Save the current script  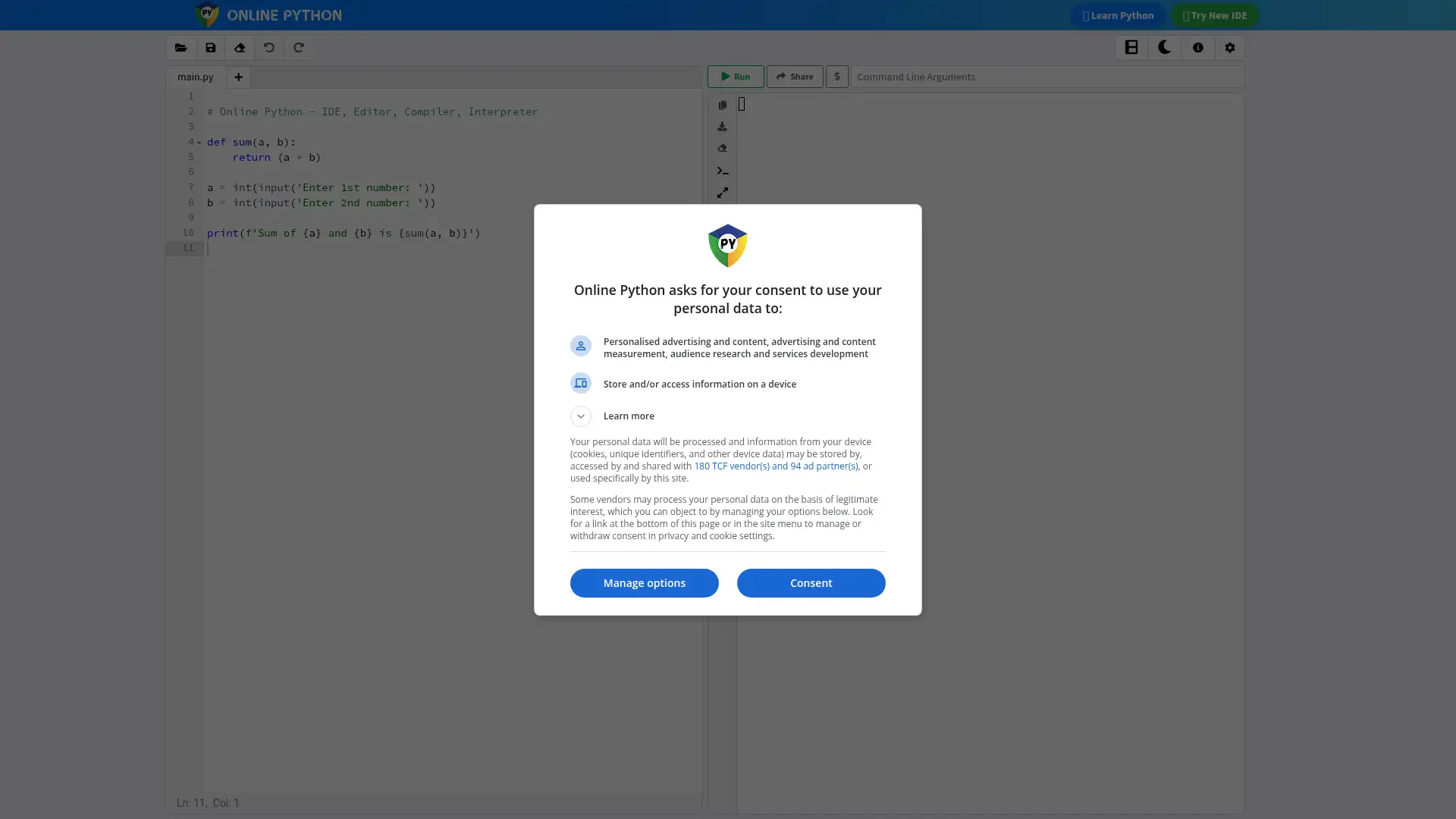click(210, 47)
